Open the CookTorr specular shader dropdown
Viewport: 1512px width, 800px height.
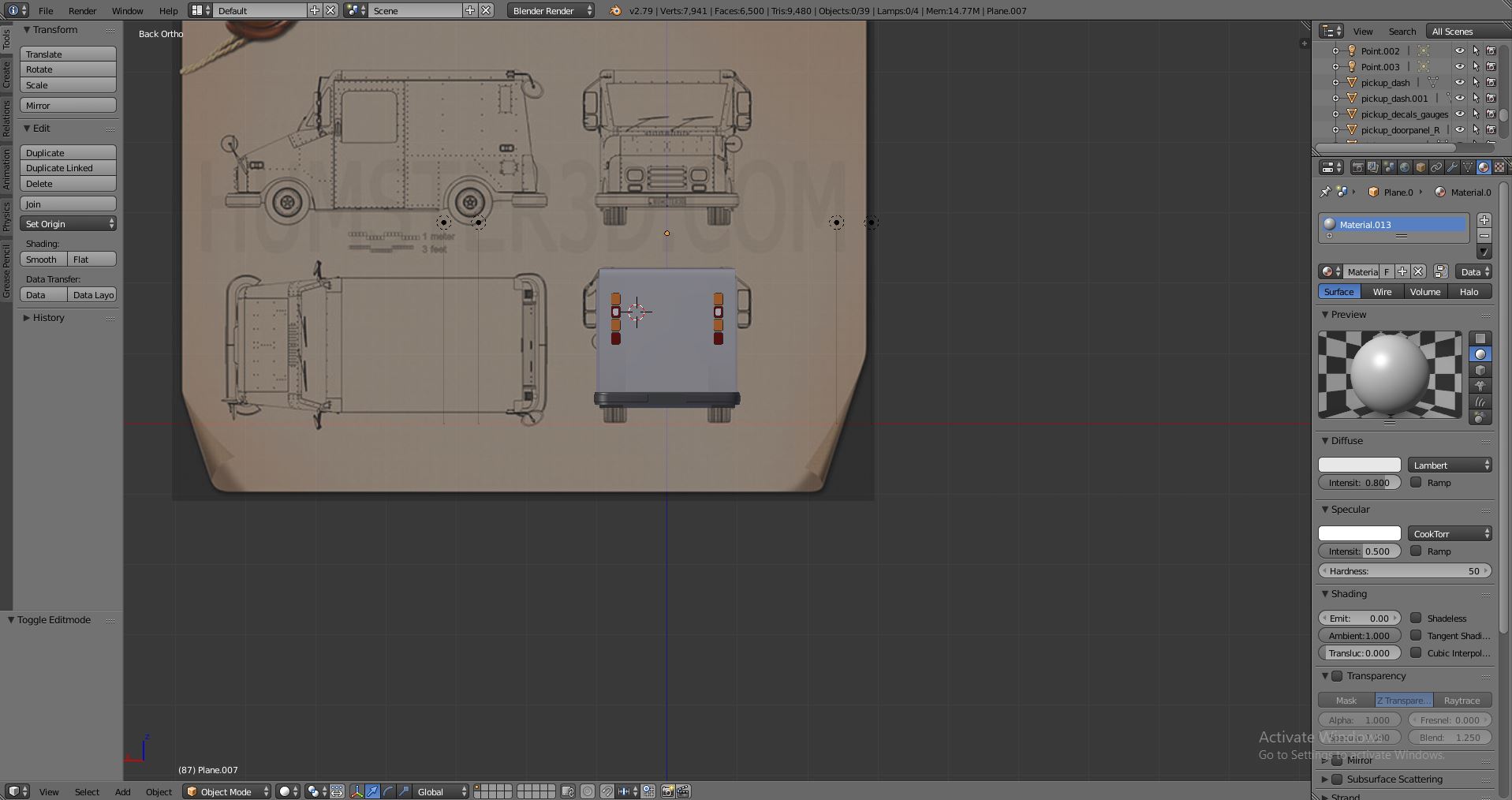click(1450, 533)
